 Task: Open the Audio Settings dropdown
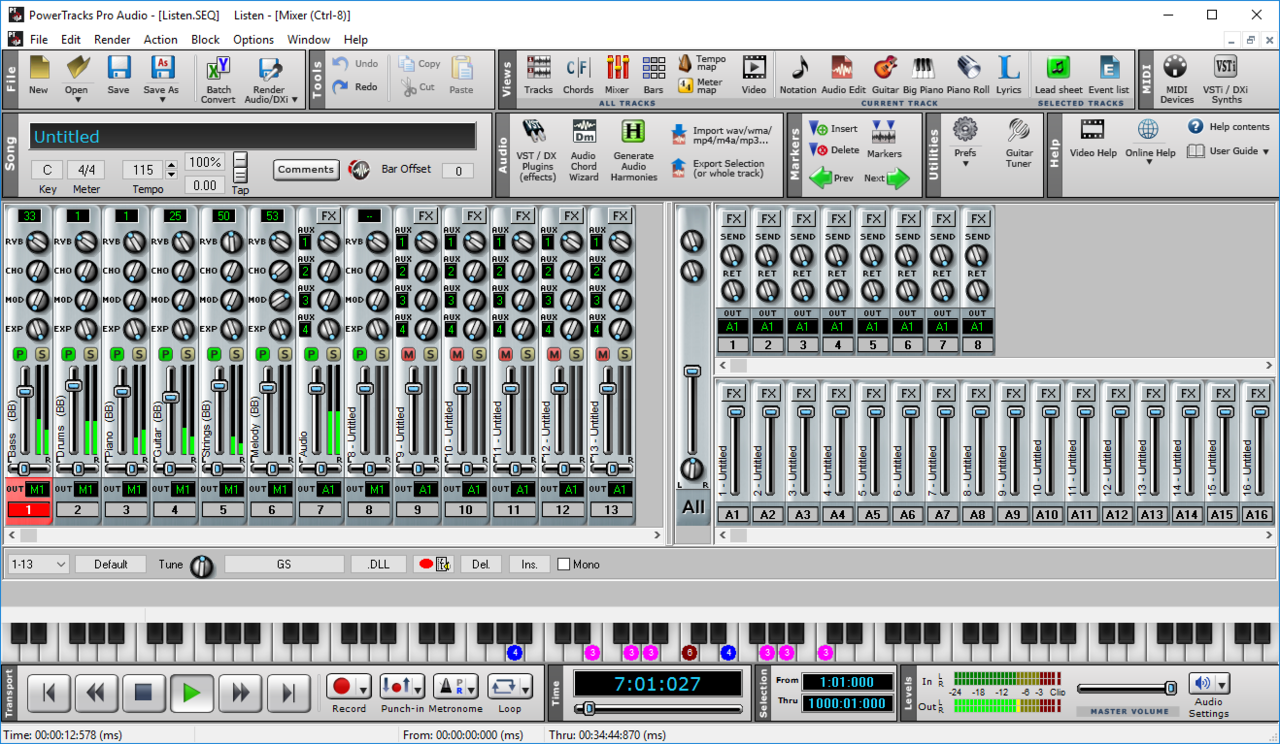[1221, 684]
